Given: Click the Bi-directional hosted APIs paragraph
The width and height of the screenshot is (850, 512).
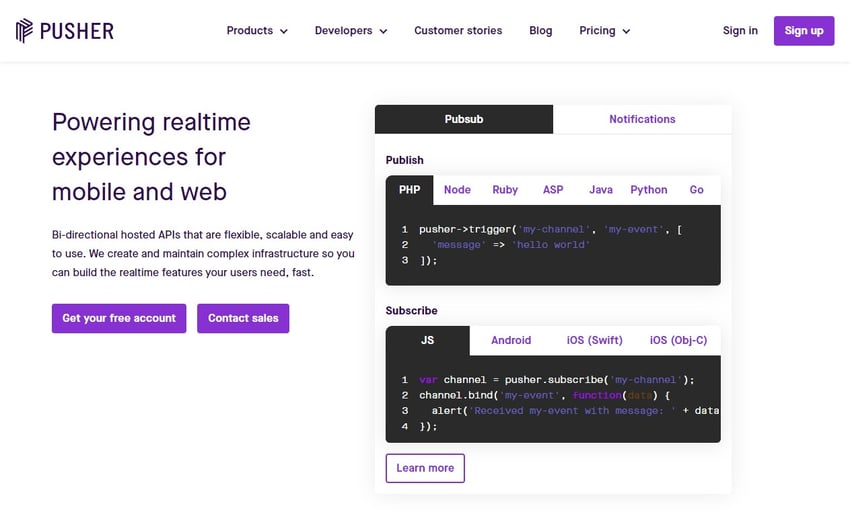Looking at the screenshot, I should tap(203, 253).
